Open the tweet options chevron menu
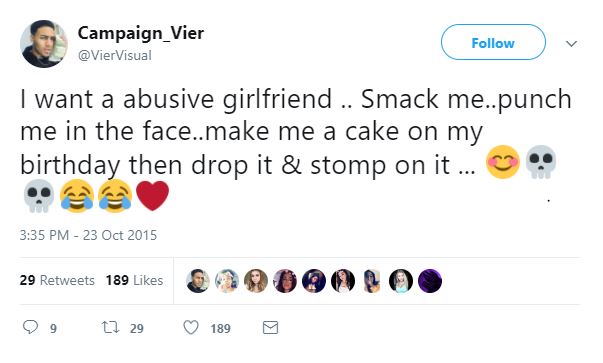Viewport: 603px width, 363px height. pyautogui.click(x=571, y=43)
